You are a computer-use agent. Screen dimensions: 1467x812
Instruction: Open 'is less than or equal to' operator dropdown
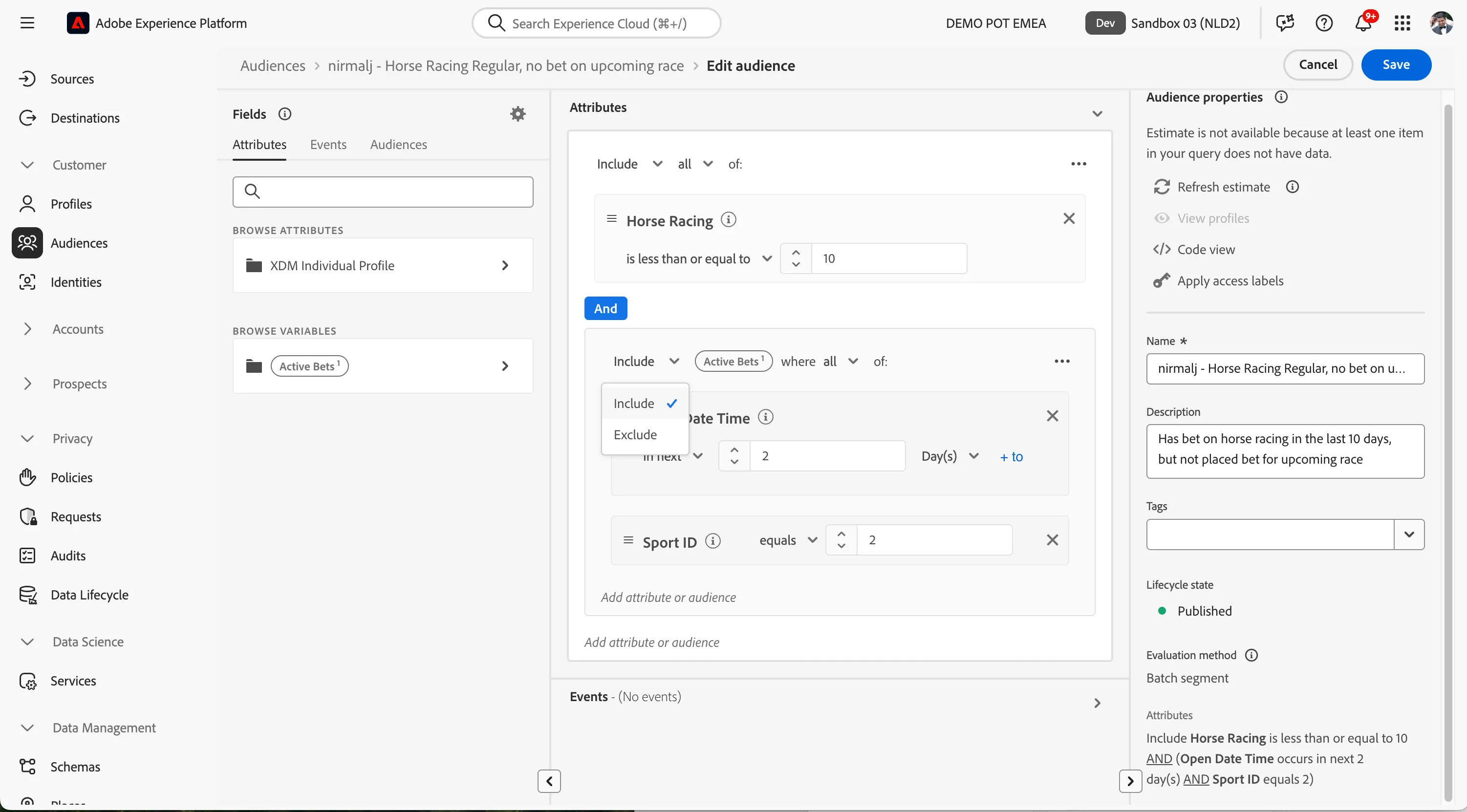[699, 259]
